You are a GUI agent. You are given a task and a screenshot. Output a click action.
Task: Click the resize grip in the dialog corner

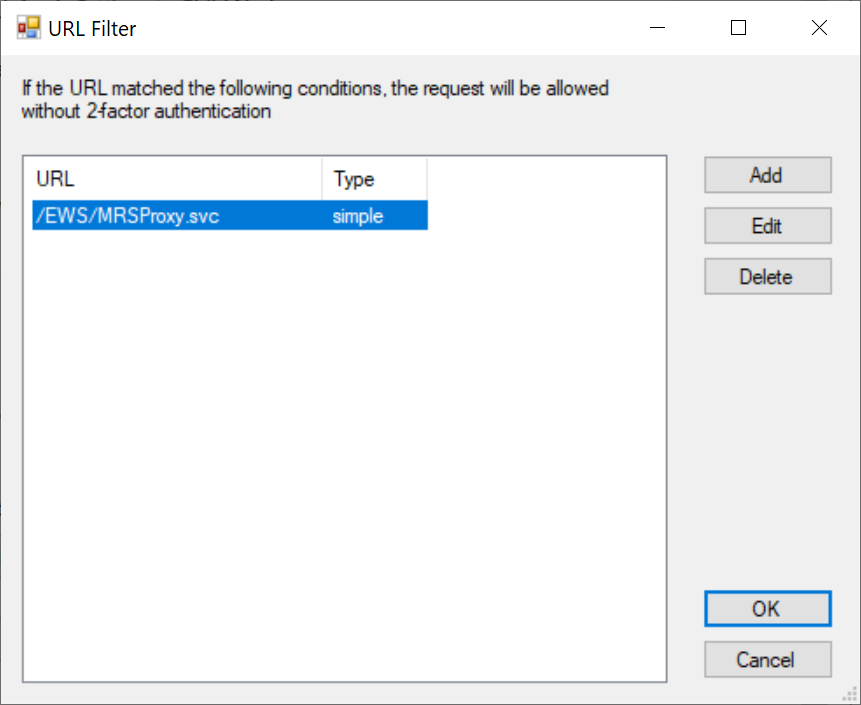tap(851, 695)
